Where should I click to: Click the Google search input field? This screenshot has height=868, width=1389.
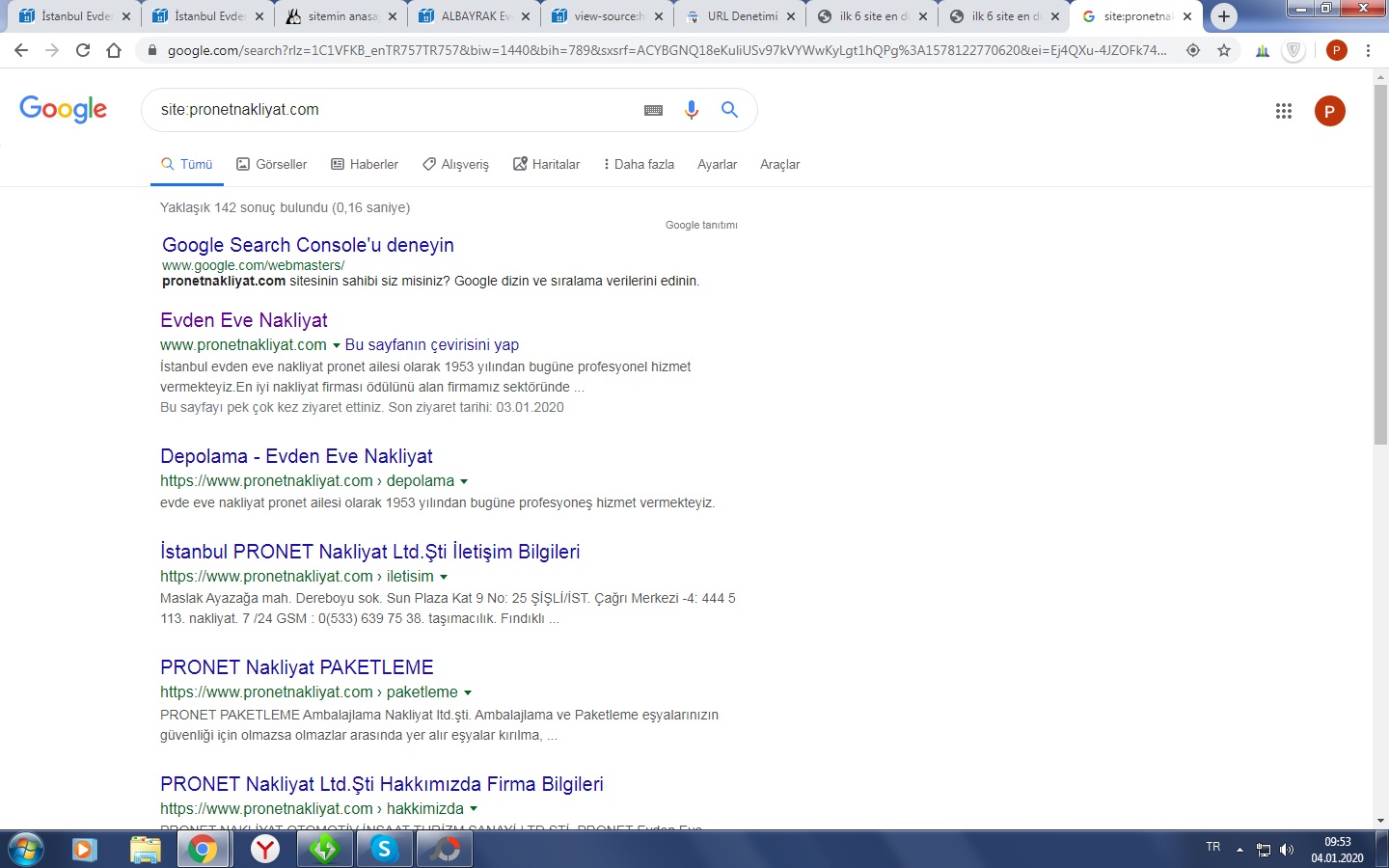(395, 110)
